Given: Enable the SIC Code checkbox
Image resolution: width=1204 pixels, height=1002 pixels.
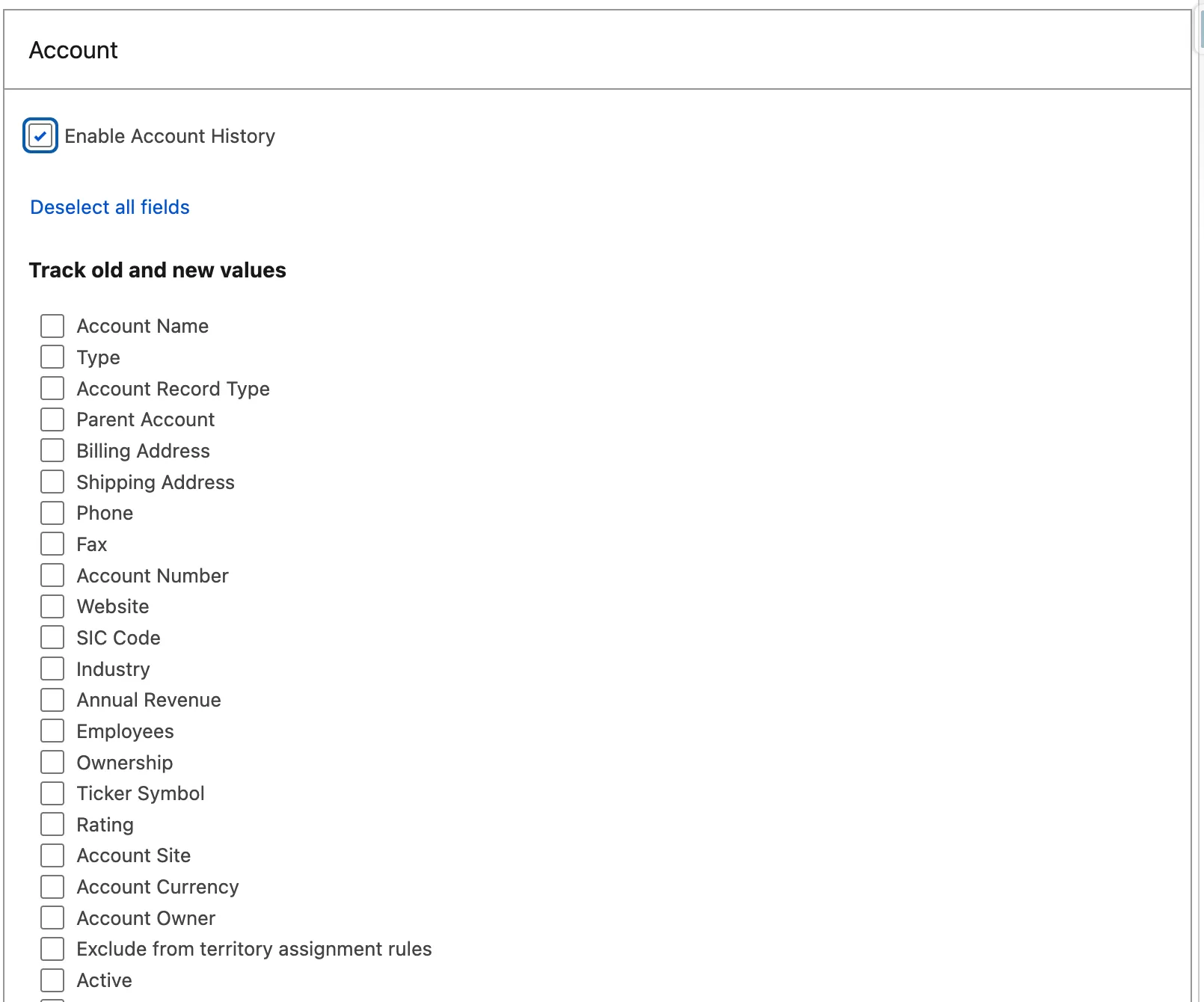Looking at the screenshot, I should pyautogui.click(x=52, y=638).
